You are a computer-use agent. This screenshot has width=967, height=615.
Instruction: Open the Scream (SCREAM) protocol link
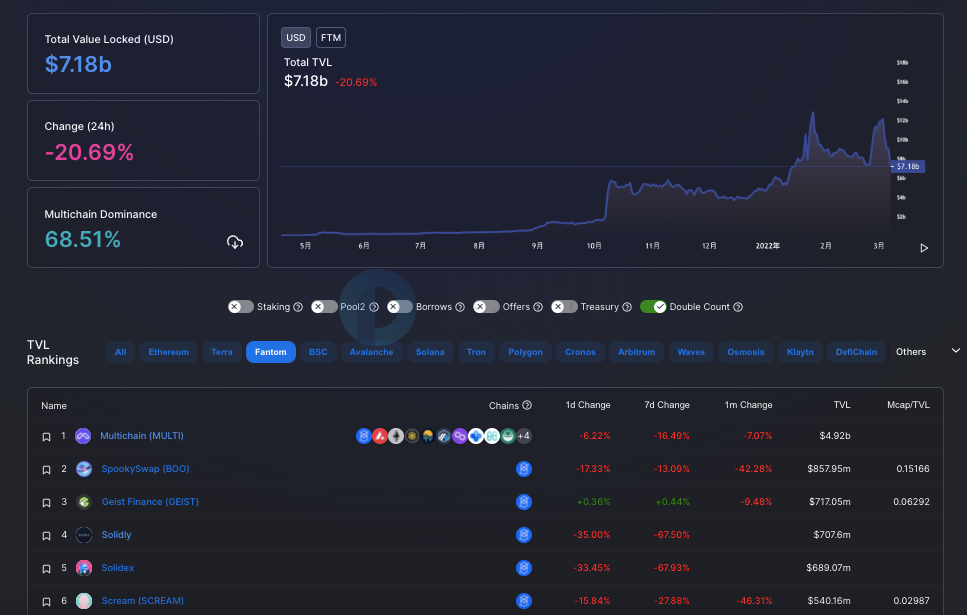pyautogui.click(x=142, y=601)
